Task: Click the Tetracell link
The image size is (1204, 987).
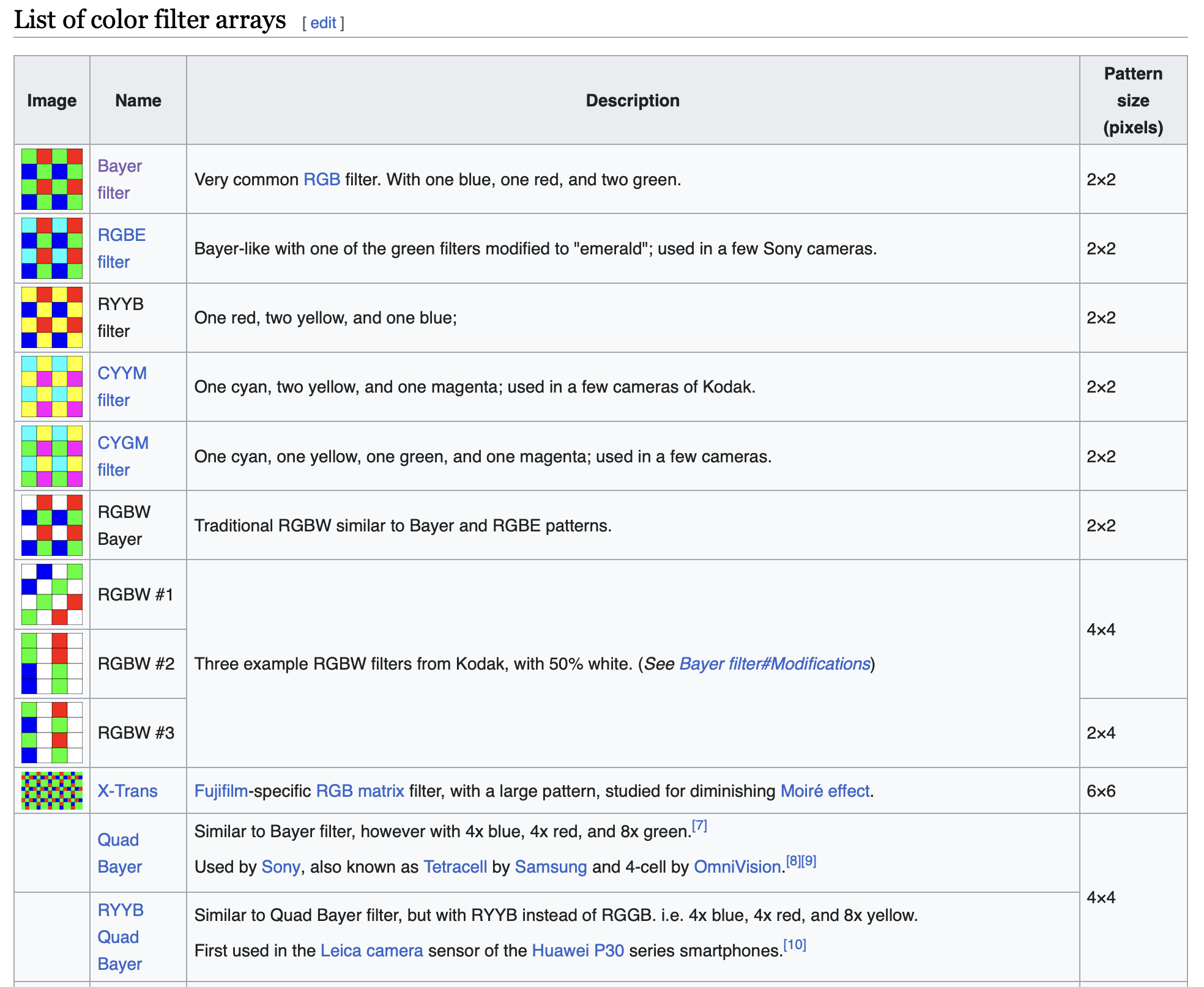Action: [x=455, y=867]
